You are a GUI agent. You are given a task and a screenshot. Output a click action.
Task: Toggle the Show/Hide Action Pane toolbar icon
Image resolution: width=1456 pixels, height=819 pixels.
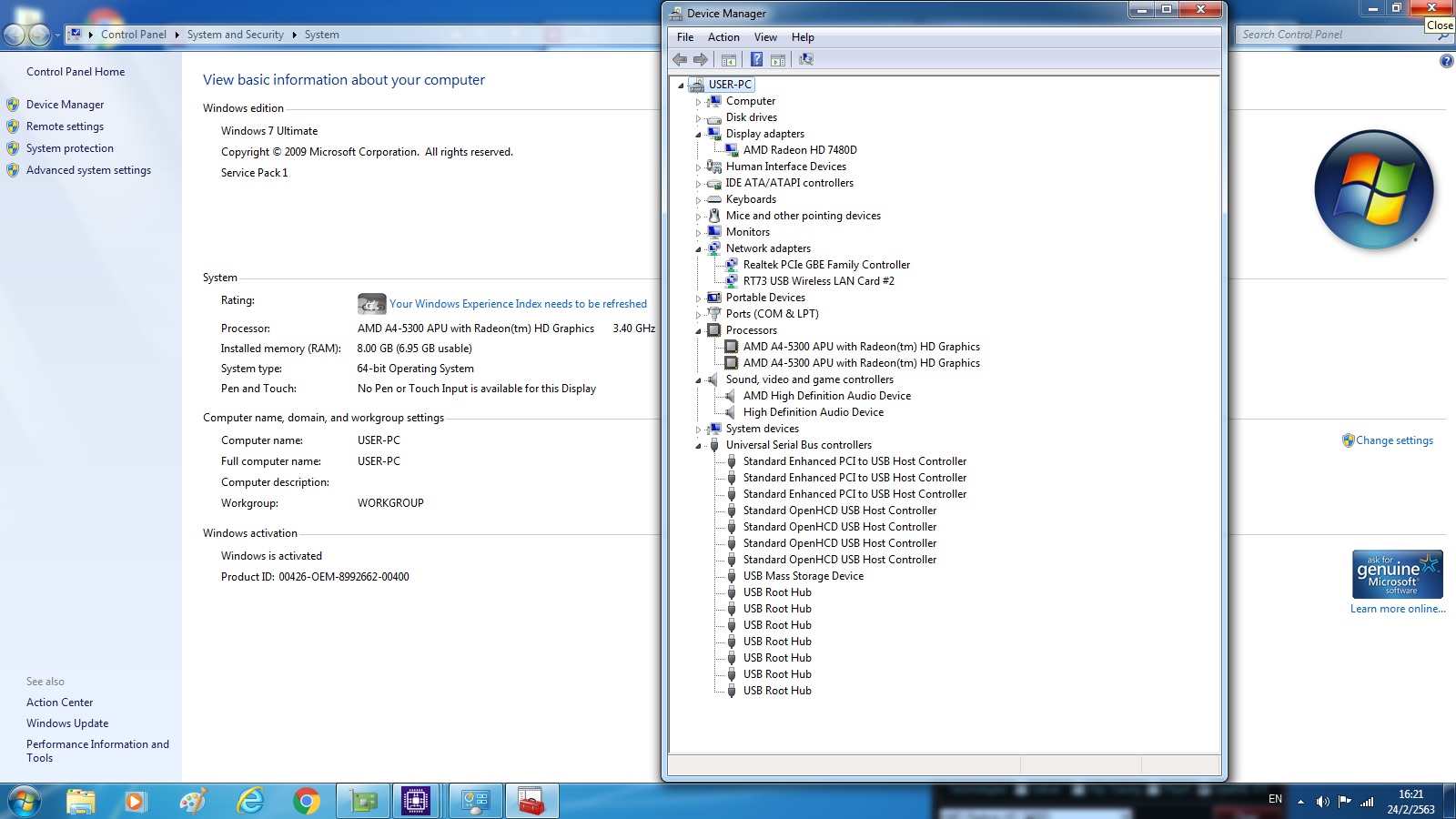[778, 60]
